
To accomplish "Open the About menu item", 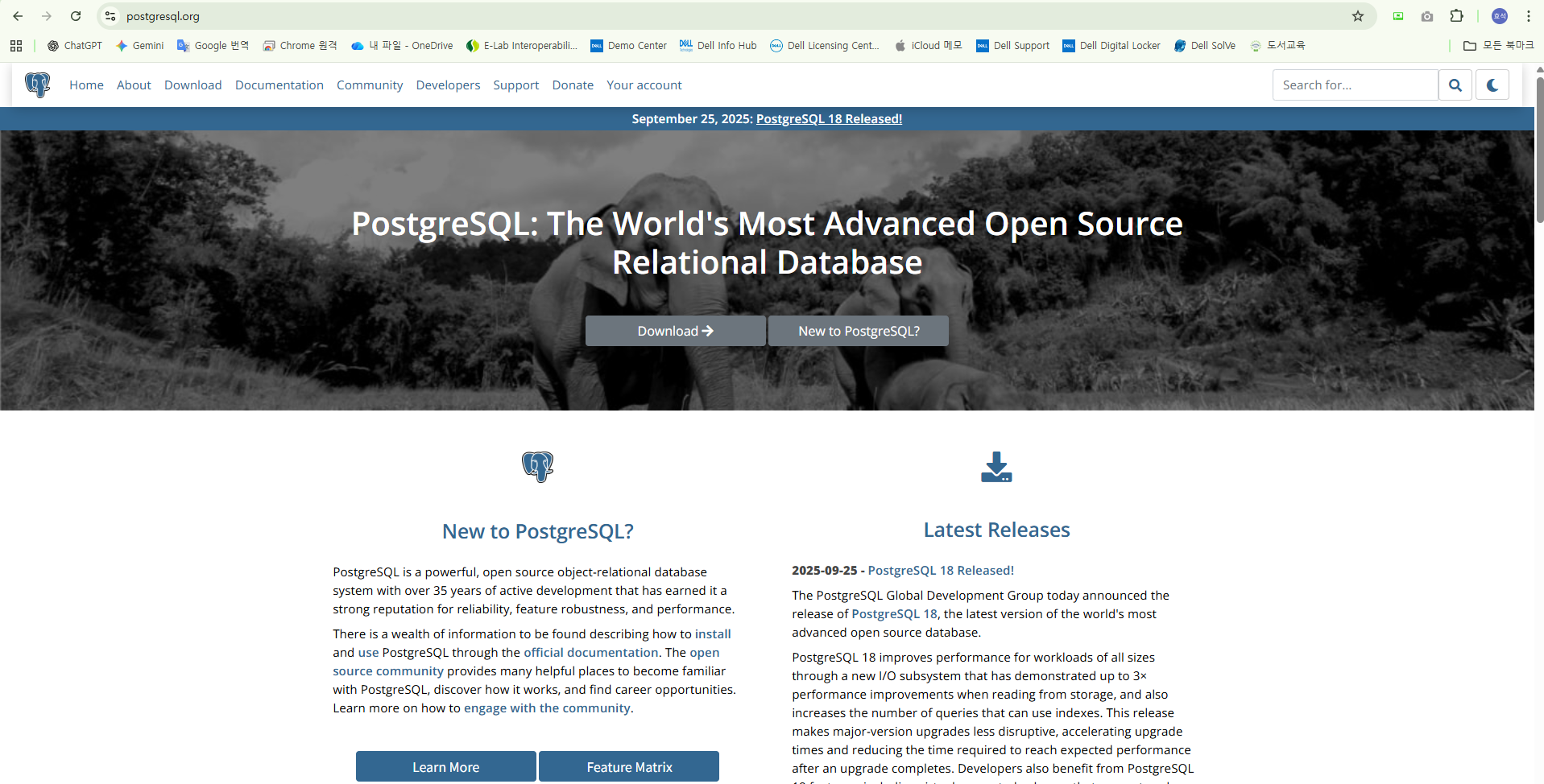I will 134,85.
